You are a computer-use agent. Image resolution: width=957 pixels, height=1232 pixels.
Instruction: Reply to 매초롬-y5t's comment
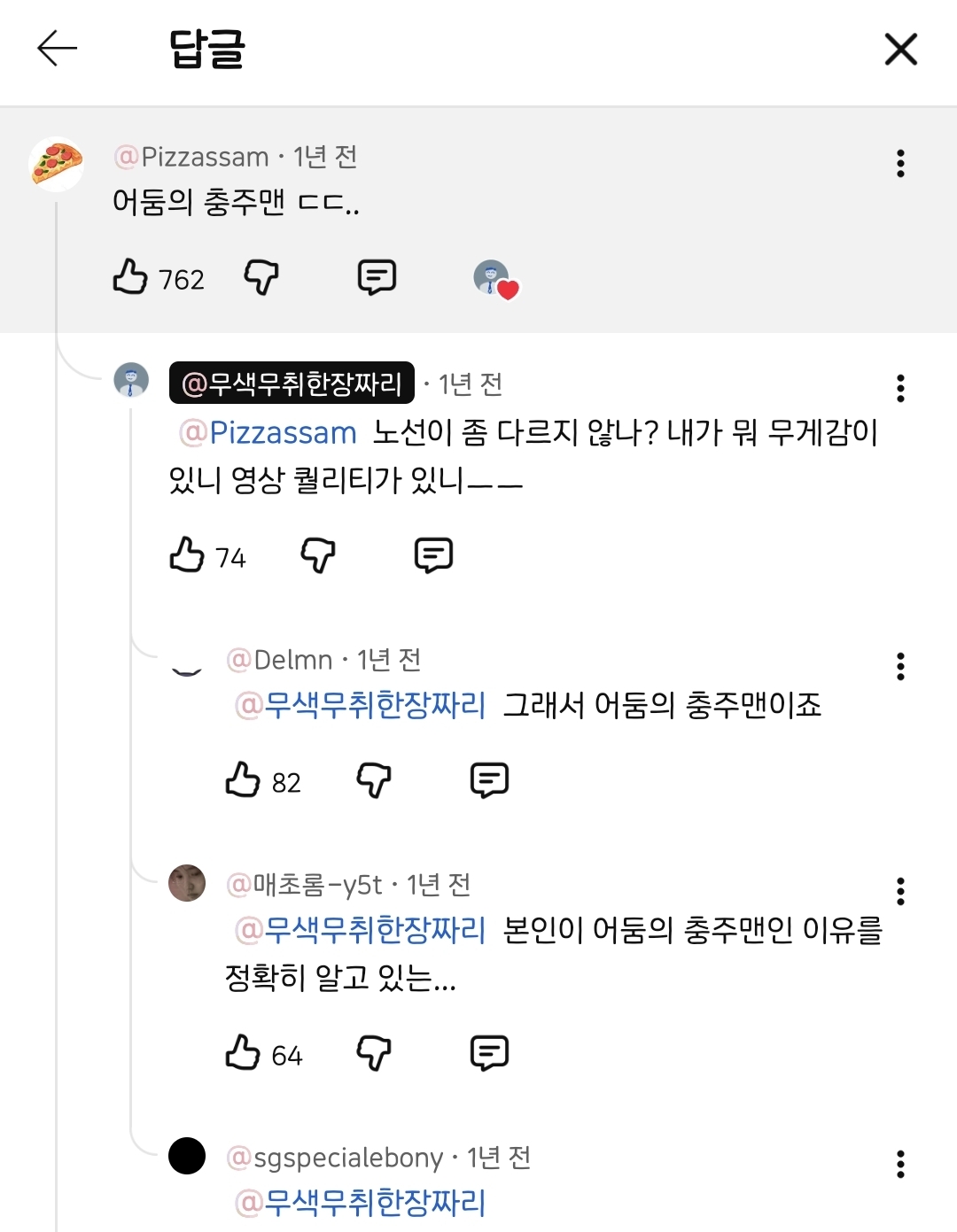[488, 1053]
